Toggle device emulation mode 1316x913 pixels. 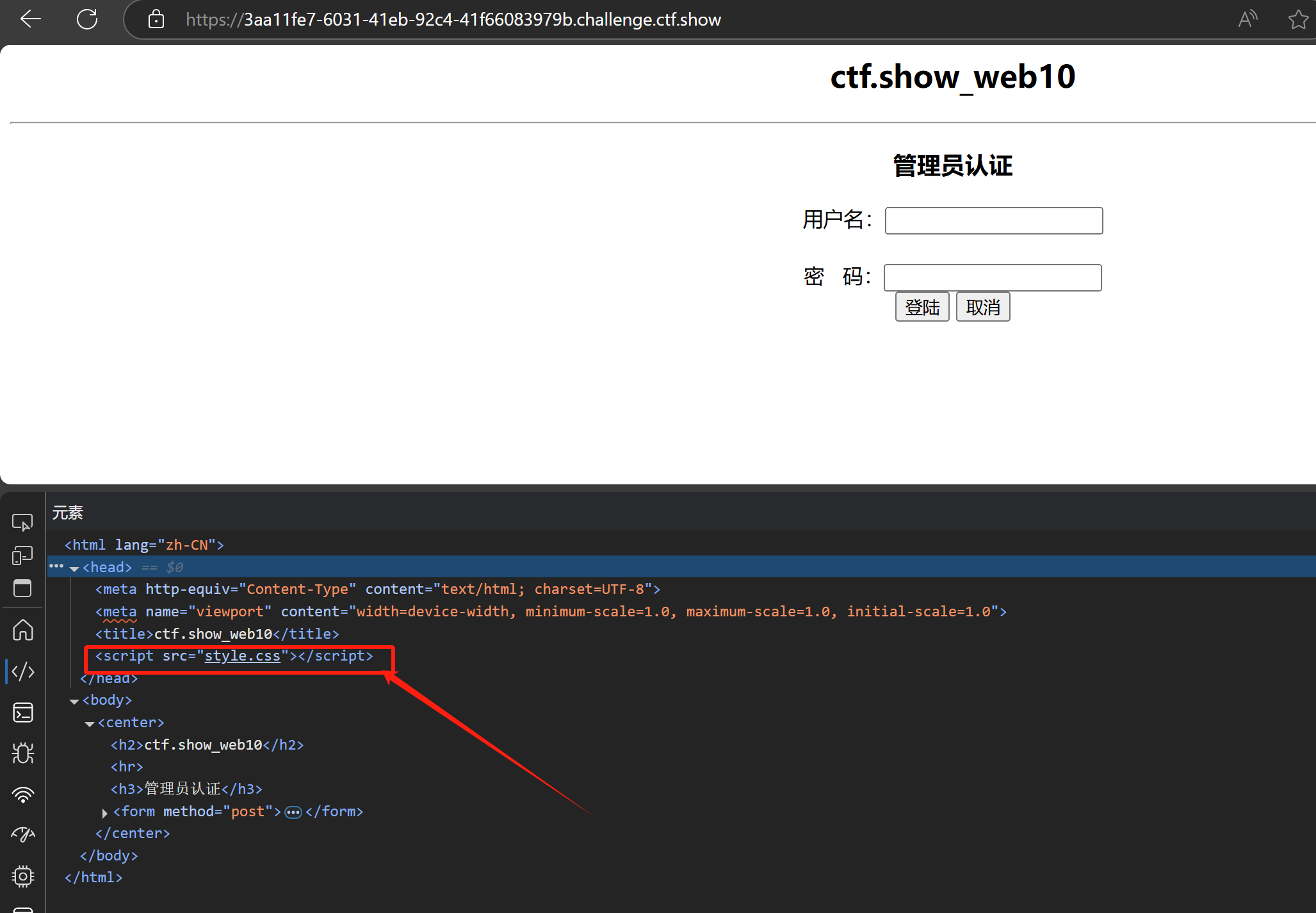point(22,555)
